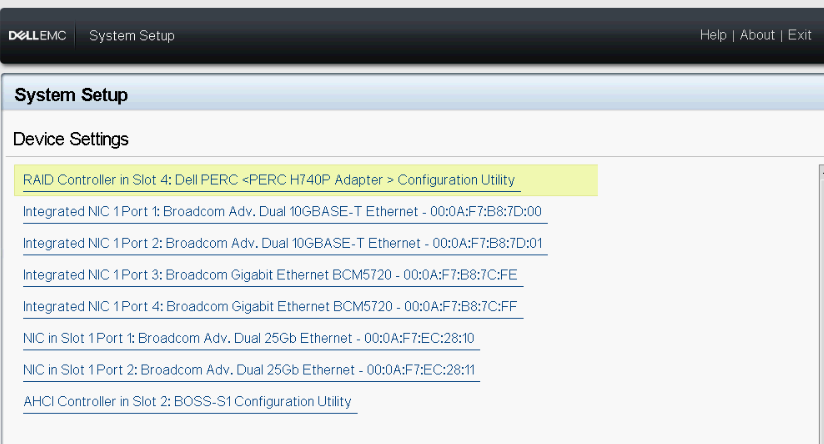Click the Device Settings section heading
The height and width of the screenshot is (444, 824).
[71, 139]
